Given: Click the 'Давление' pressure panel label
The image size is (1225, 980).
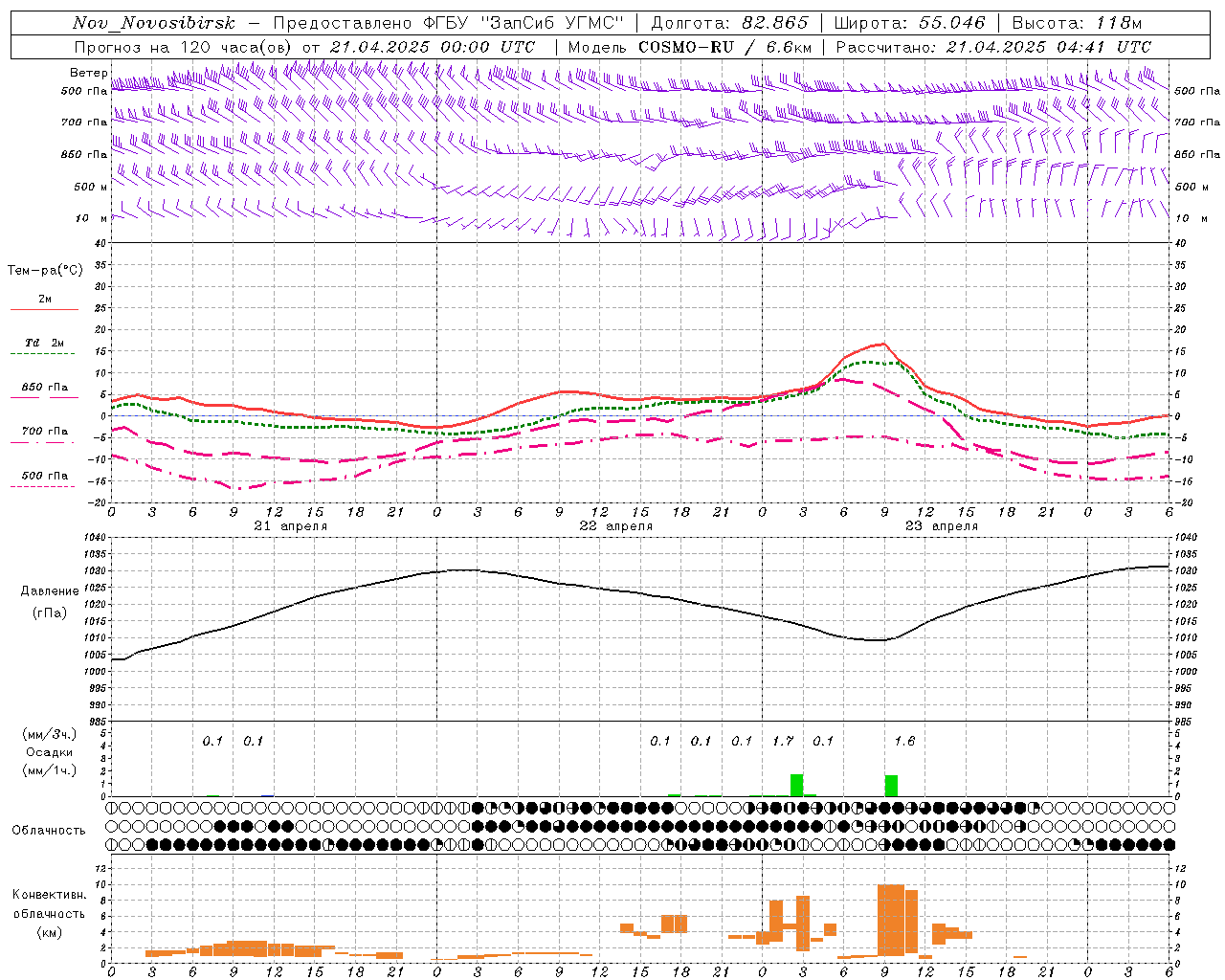Looking at the screenshot, I should tap(50, 591).
